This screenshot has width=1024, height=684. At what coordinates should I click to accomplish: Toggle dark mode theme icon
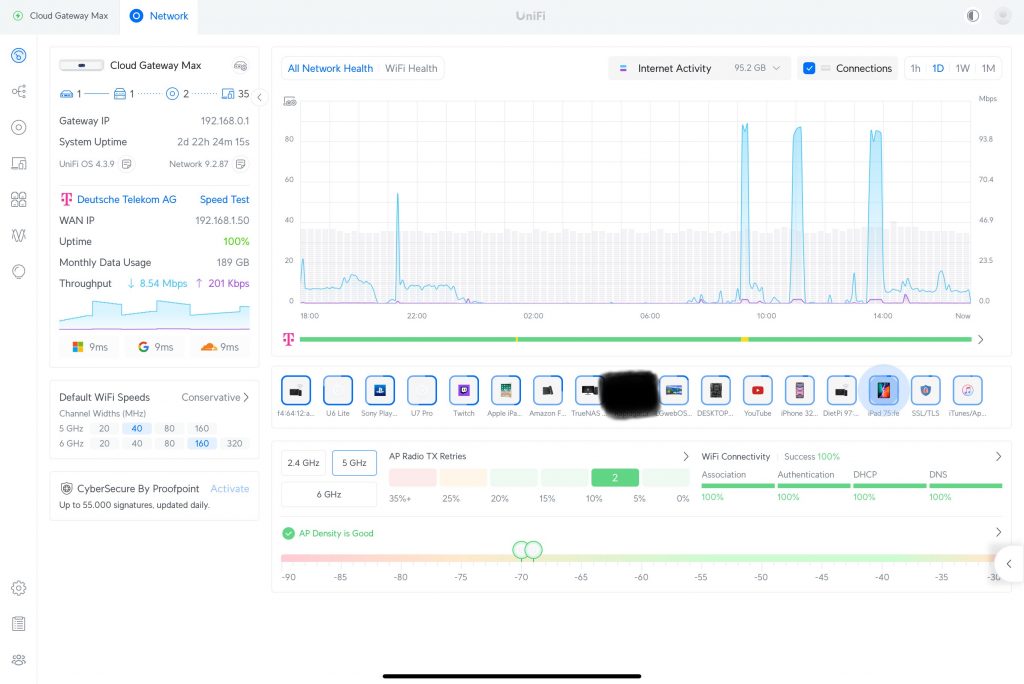(x=973, y=16)
